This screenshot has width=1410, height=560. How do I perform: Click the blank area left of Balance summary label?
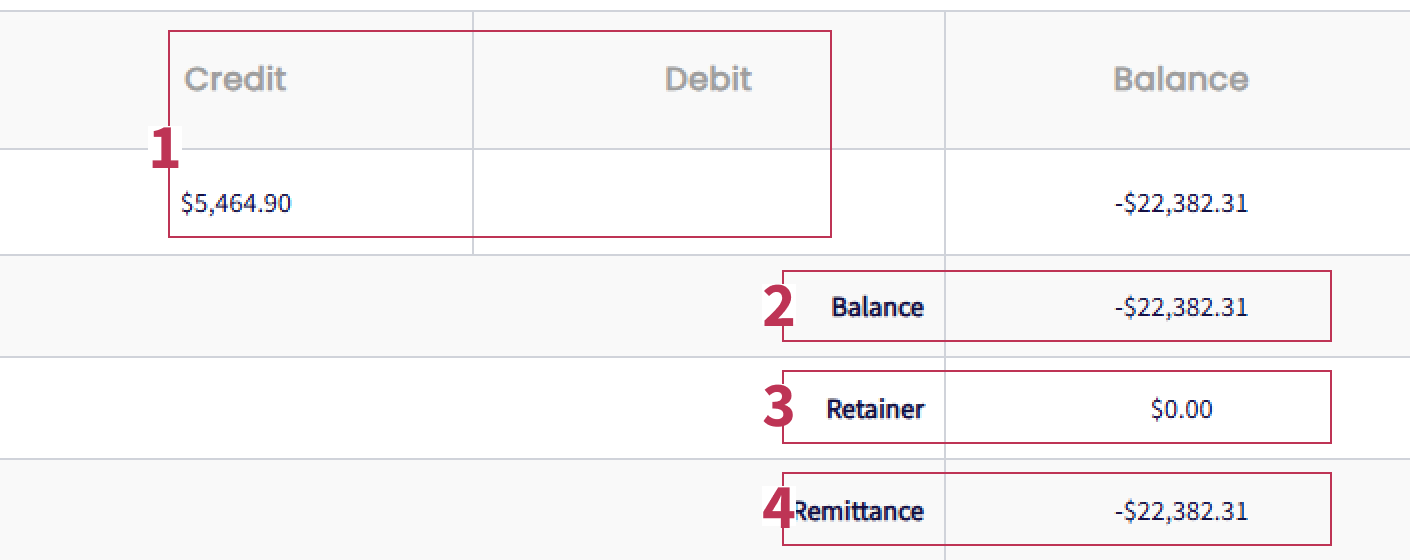pyautogui.click(x=380, y=307)
